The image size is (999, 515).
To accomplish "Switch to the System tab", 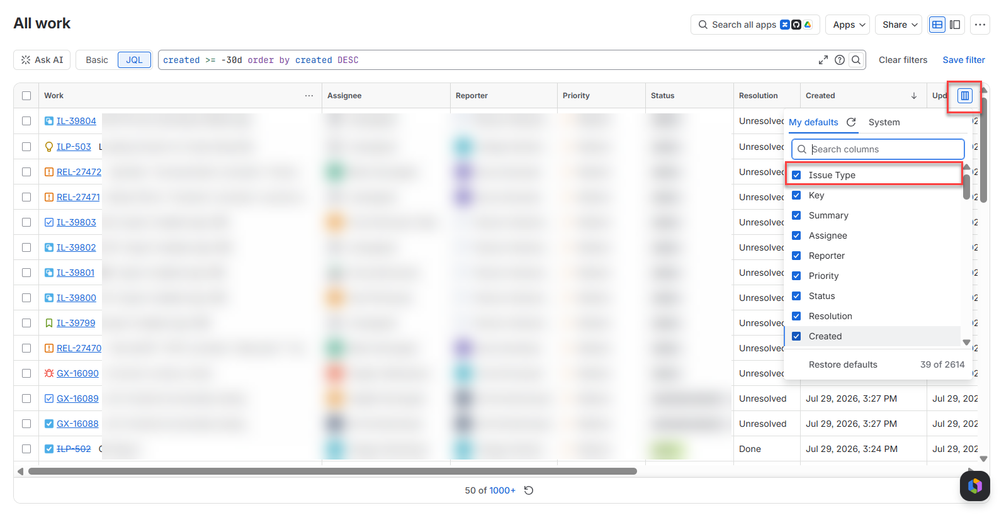I will pyautogui.click(x=884, y=122).
